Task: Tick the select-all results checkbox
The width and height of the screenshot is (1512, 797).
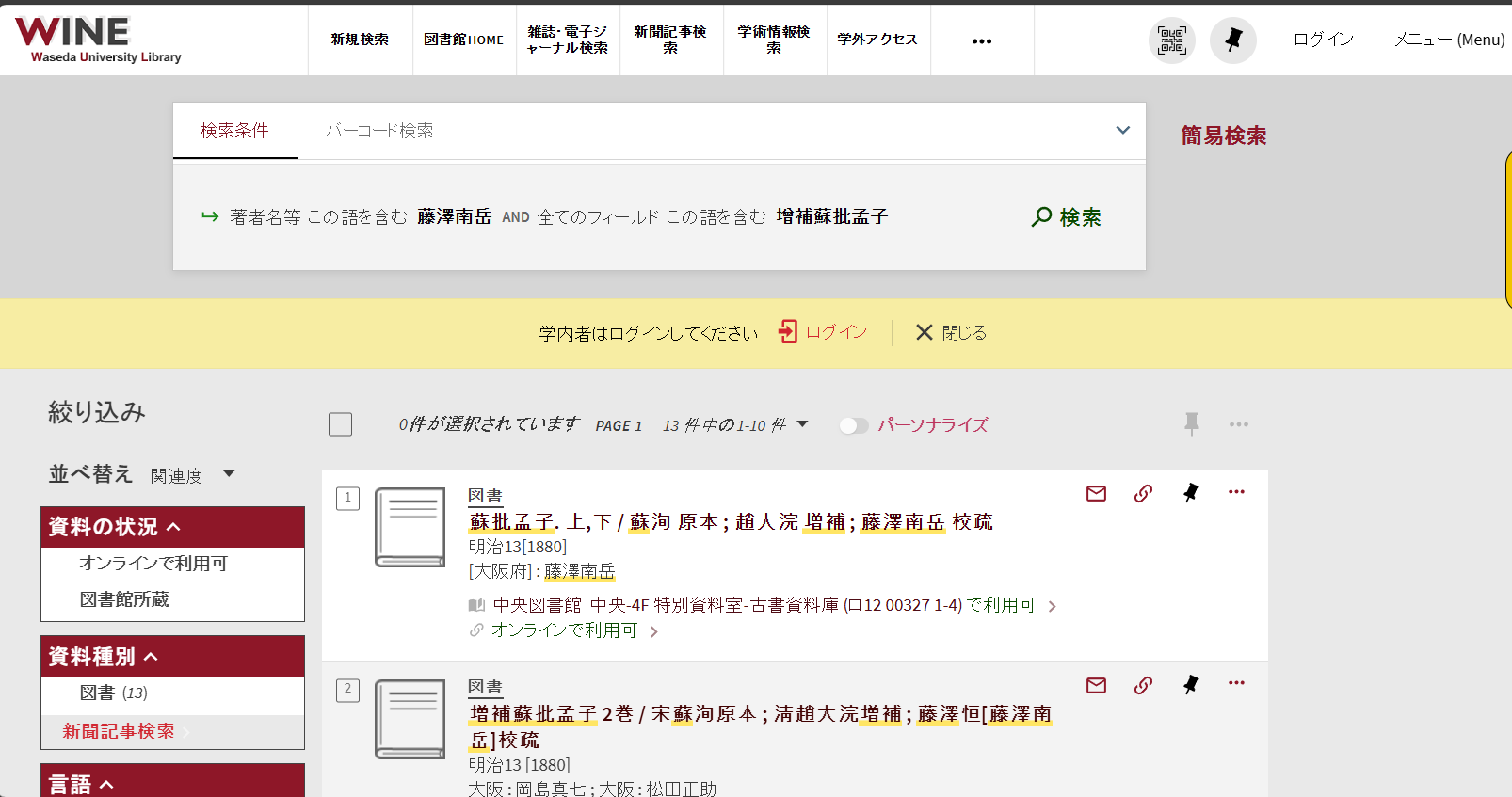Action: click(340, 424)
